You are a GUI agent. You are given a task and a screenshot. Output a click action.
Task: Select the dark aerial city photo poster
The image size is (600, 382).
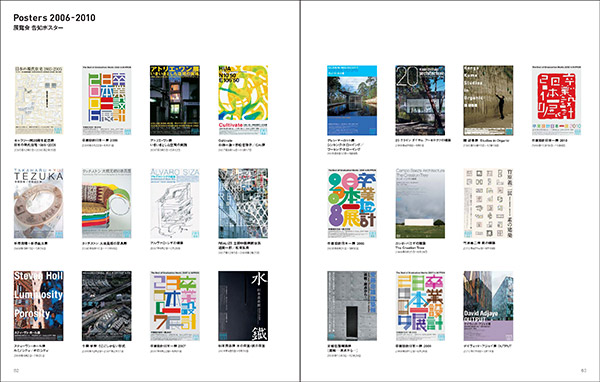point(107,306)
